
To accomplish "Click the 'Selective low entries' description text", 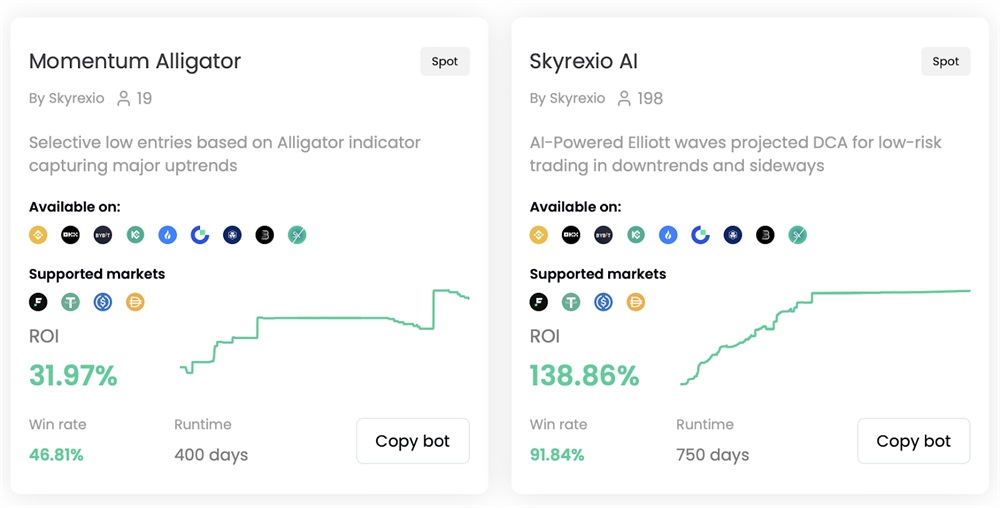I will (x=224, y=154).
